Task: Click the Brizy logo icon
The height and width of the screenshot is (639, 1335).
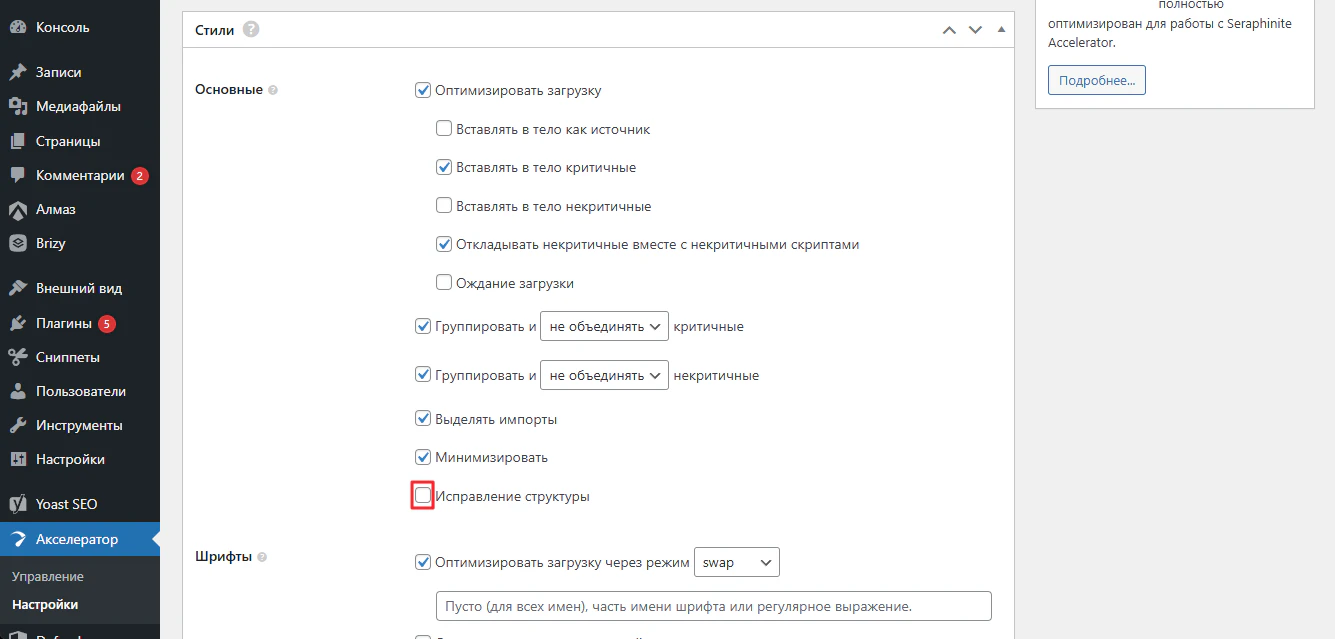Action: pyautogui.click(x=17, y=243)
